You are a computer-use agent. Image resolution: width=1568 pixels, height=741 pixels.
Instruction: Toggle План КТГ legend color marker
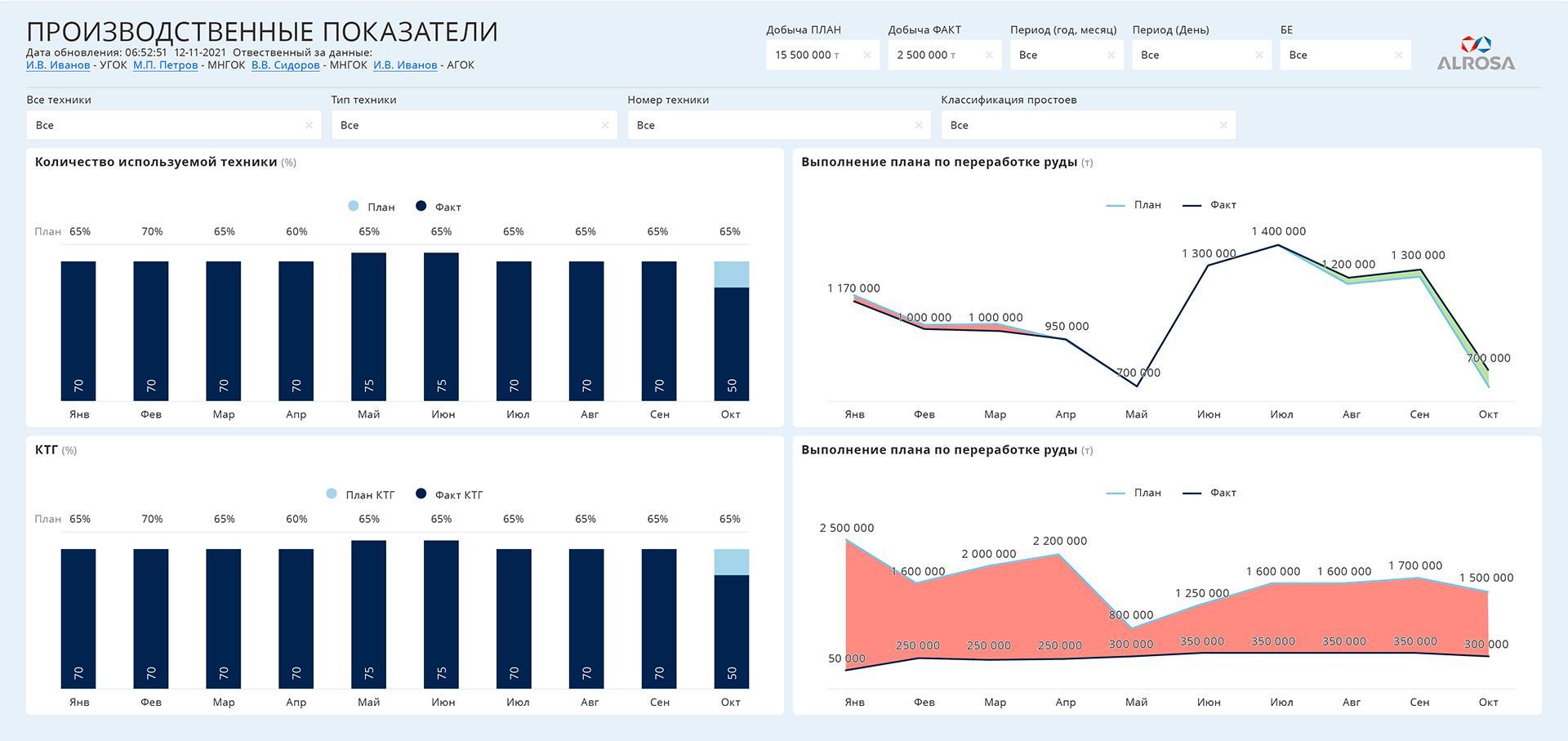pyautogui.click(x=332, y=493)
